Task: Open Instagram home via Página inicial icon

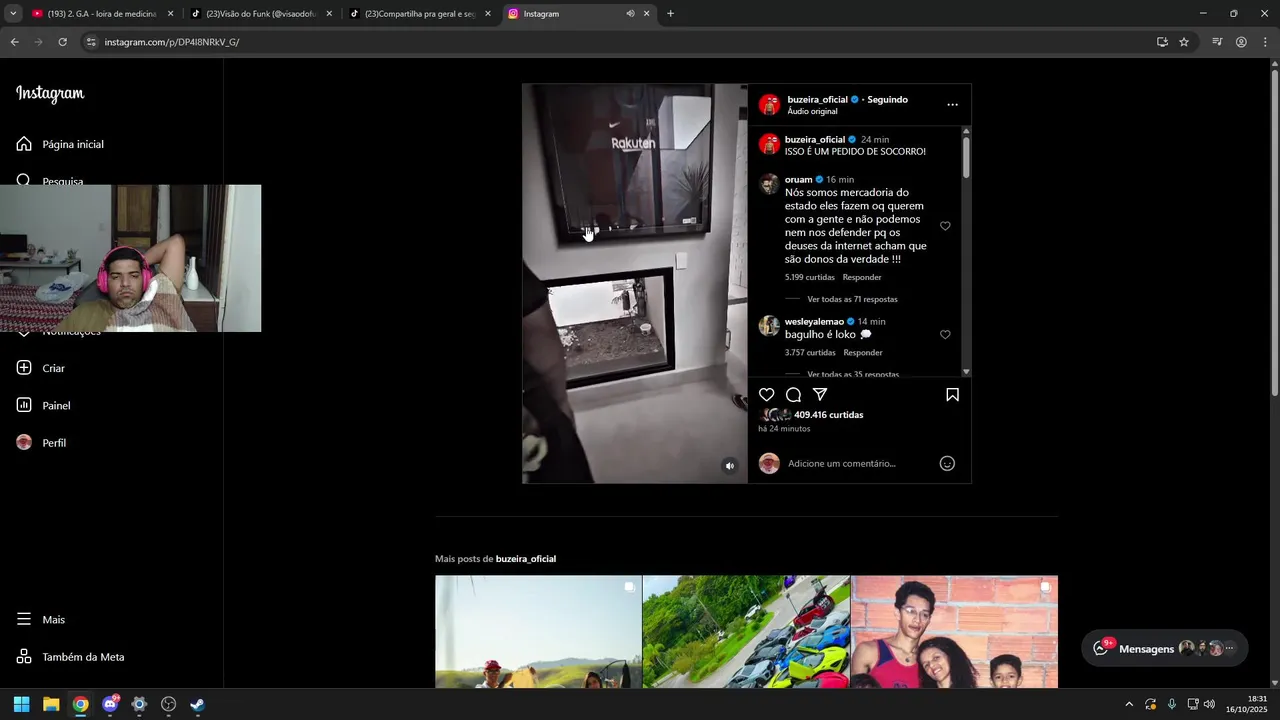Action: (24, 144)
